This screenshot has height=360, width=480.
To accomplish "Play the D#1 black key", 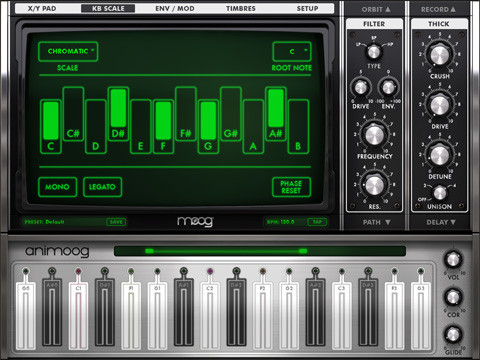I will tap(105, 312).
